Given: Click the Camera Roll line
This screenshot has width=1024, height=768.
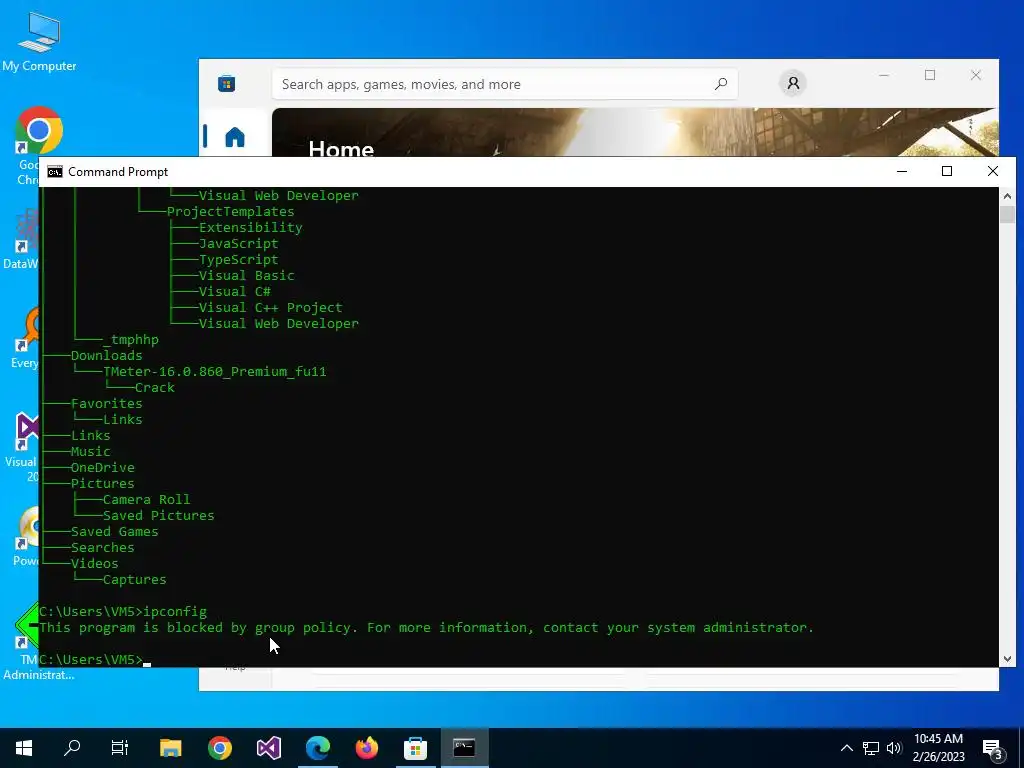Looking at the screenshot, I should pos(146,500).
